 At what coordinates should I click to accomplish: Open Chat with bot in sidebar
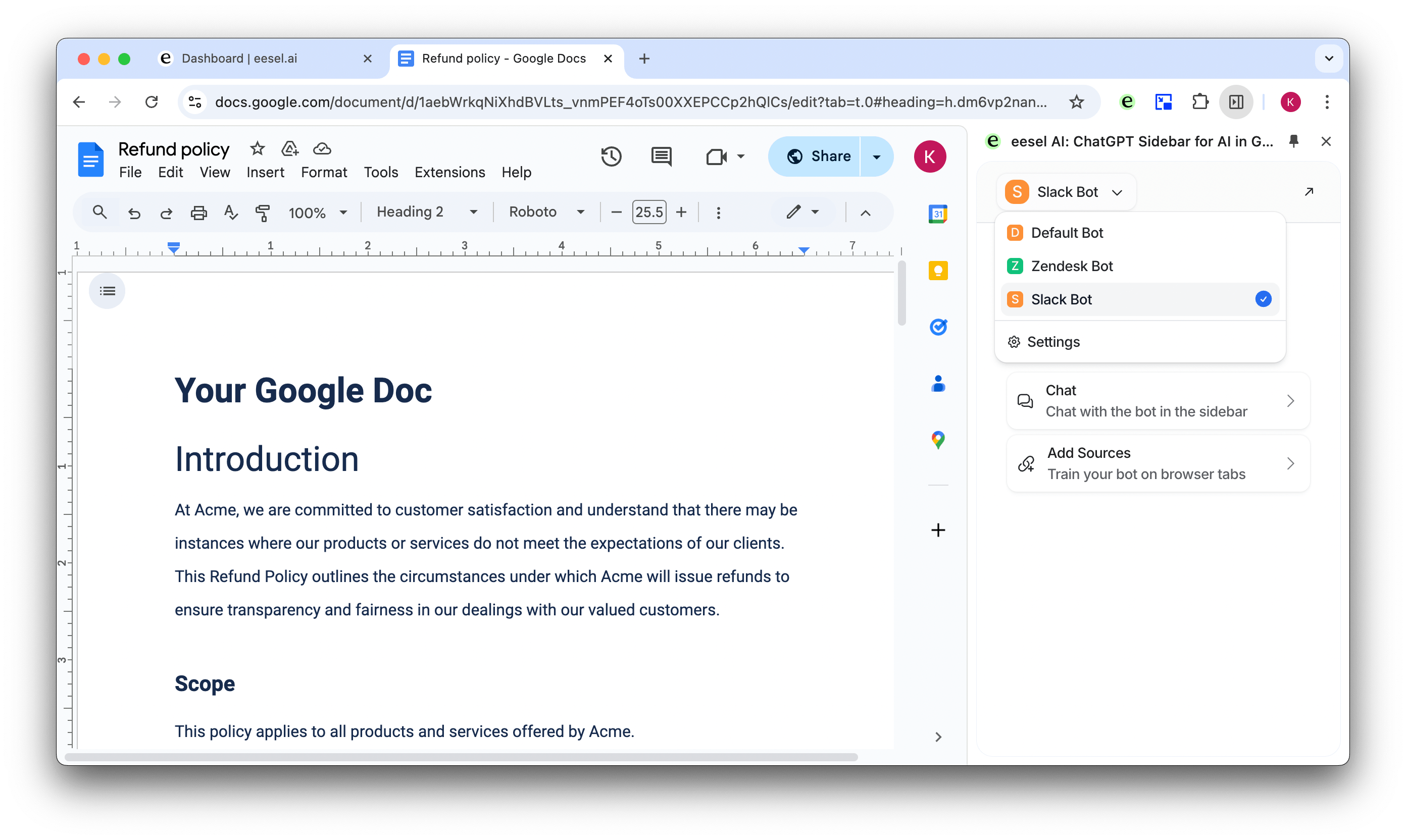pyautogui.click(x=1155, y=399)
